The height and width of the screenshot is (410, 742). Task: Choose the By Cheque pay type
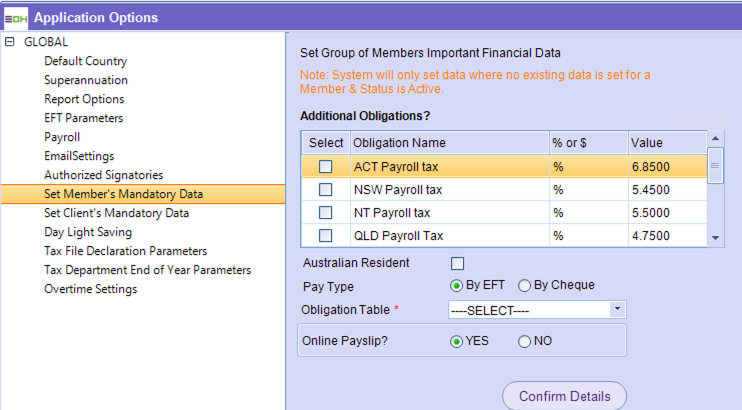[x=525, y=286]
